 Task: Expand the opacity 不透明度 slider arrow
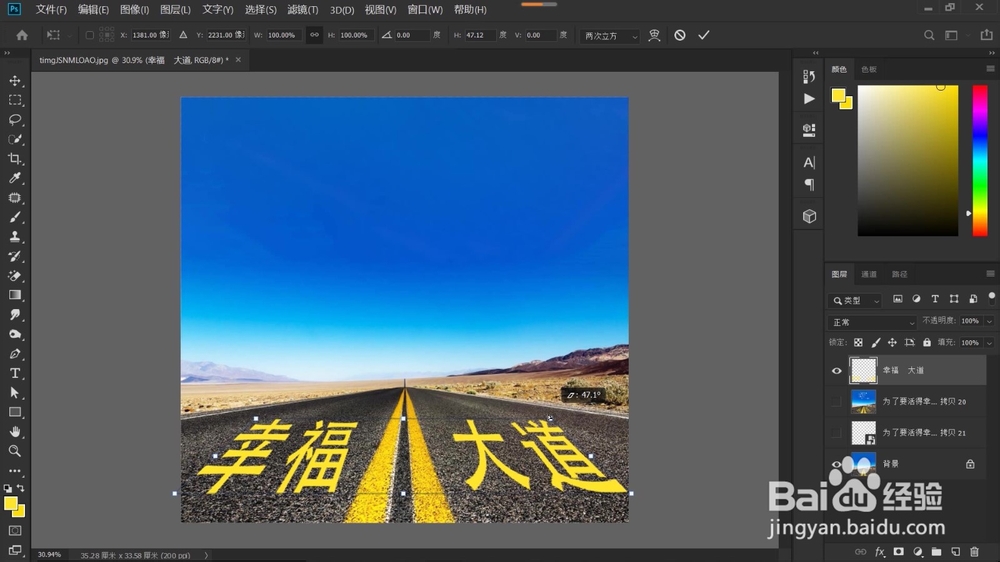989,322
